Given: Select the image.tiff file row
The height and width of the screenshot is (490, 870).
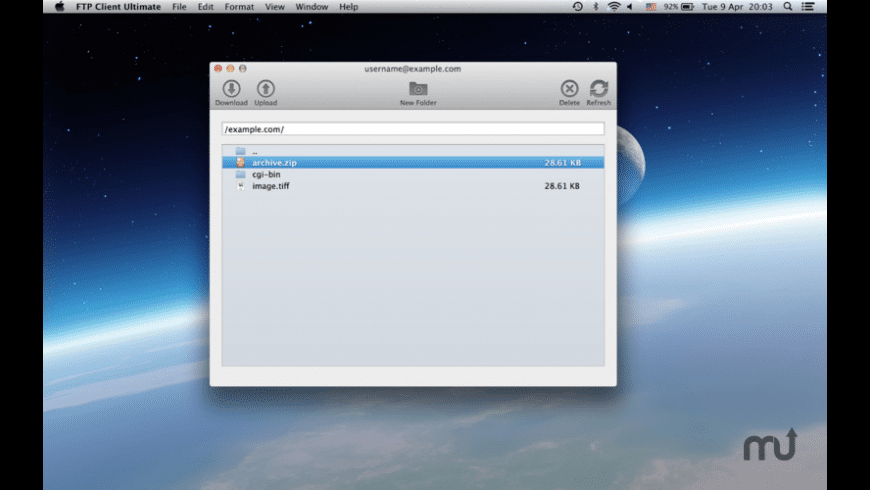Looking at the screenshot, I should click(x=413, y=186).
